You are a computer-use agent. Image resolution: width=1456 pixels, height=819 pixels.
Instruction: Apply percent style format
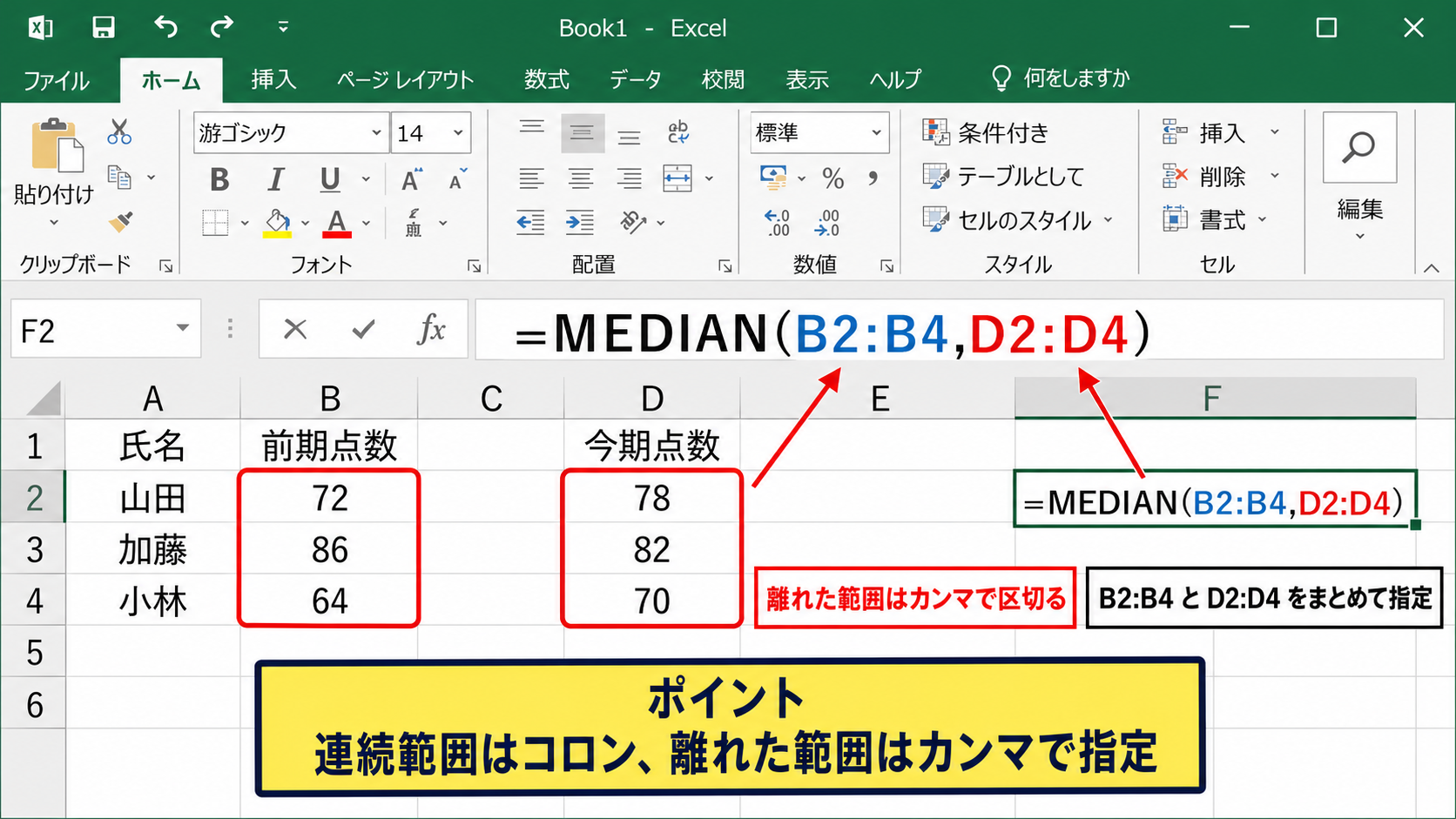pyautogui.click(x=833, y=178)
